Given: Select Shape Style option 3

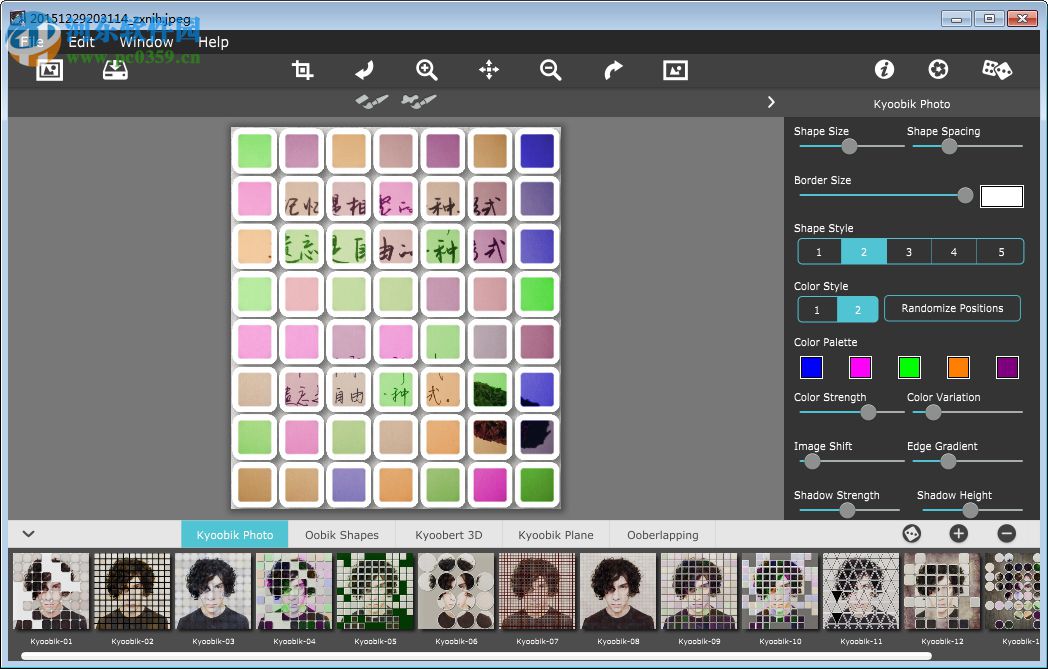Looking at the screenshot, I should pos(909,251).
